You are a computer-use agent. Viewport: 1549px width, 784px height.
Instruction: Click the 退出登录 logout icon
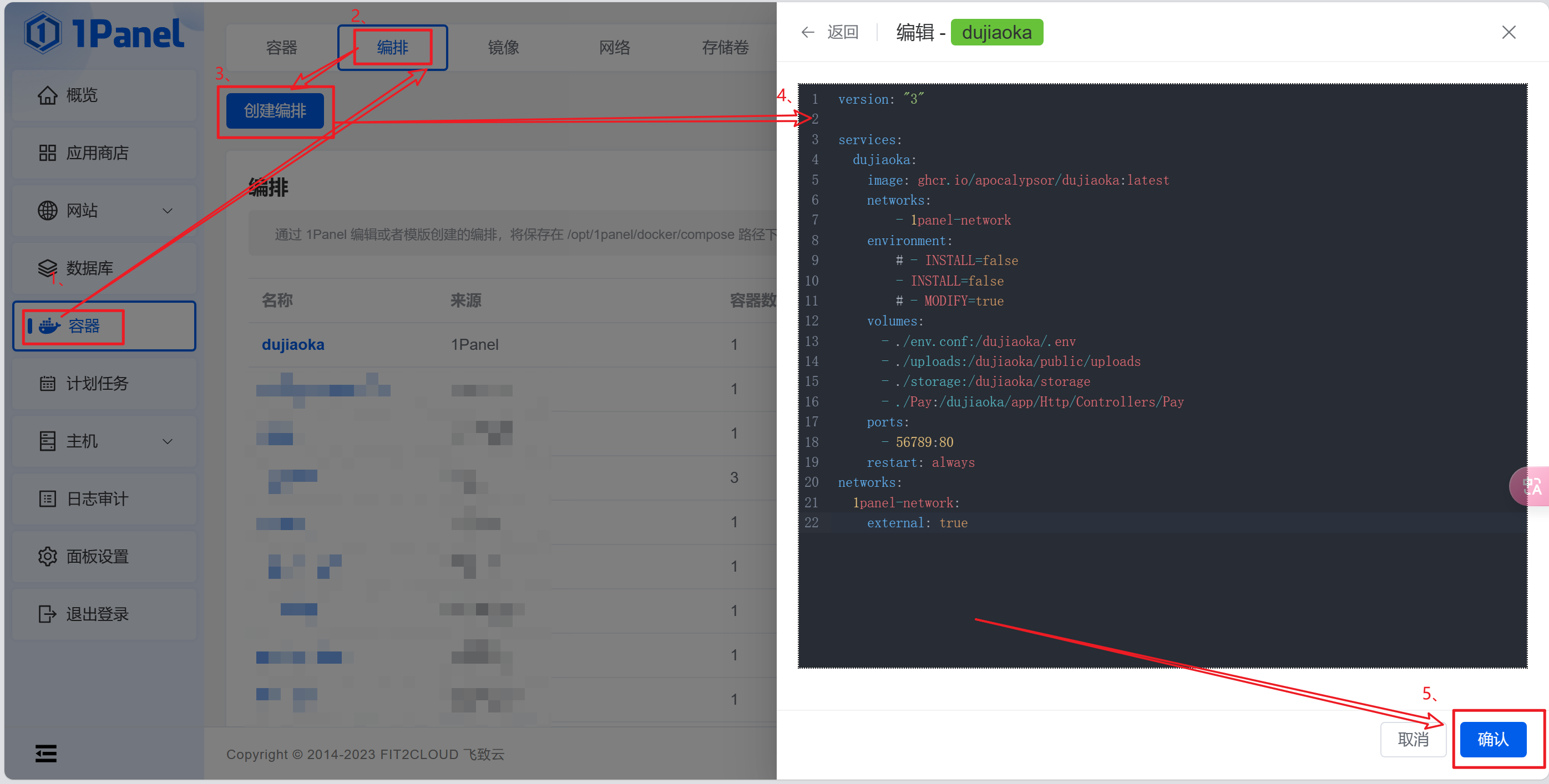point(48,614)
